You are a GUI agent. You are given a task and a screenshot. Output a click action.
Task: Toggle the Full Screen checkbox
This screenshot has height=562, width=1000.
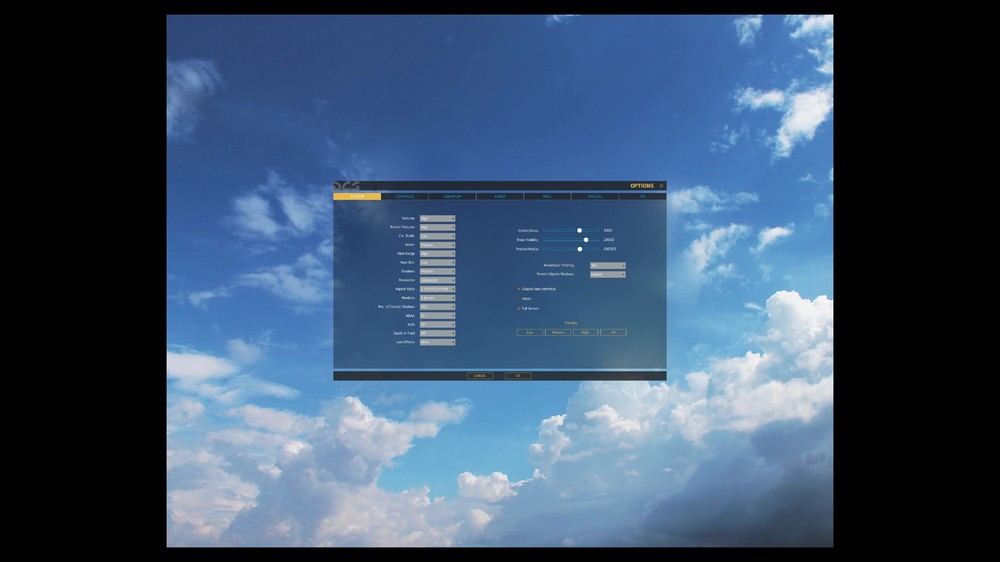tap(518, 308)
